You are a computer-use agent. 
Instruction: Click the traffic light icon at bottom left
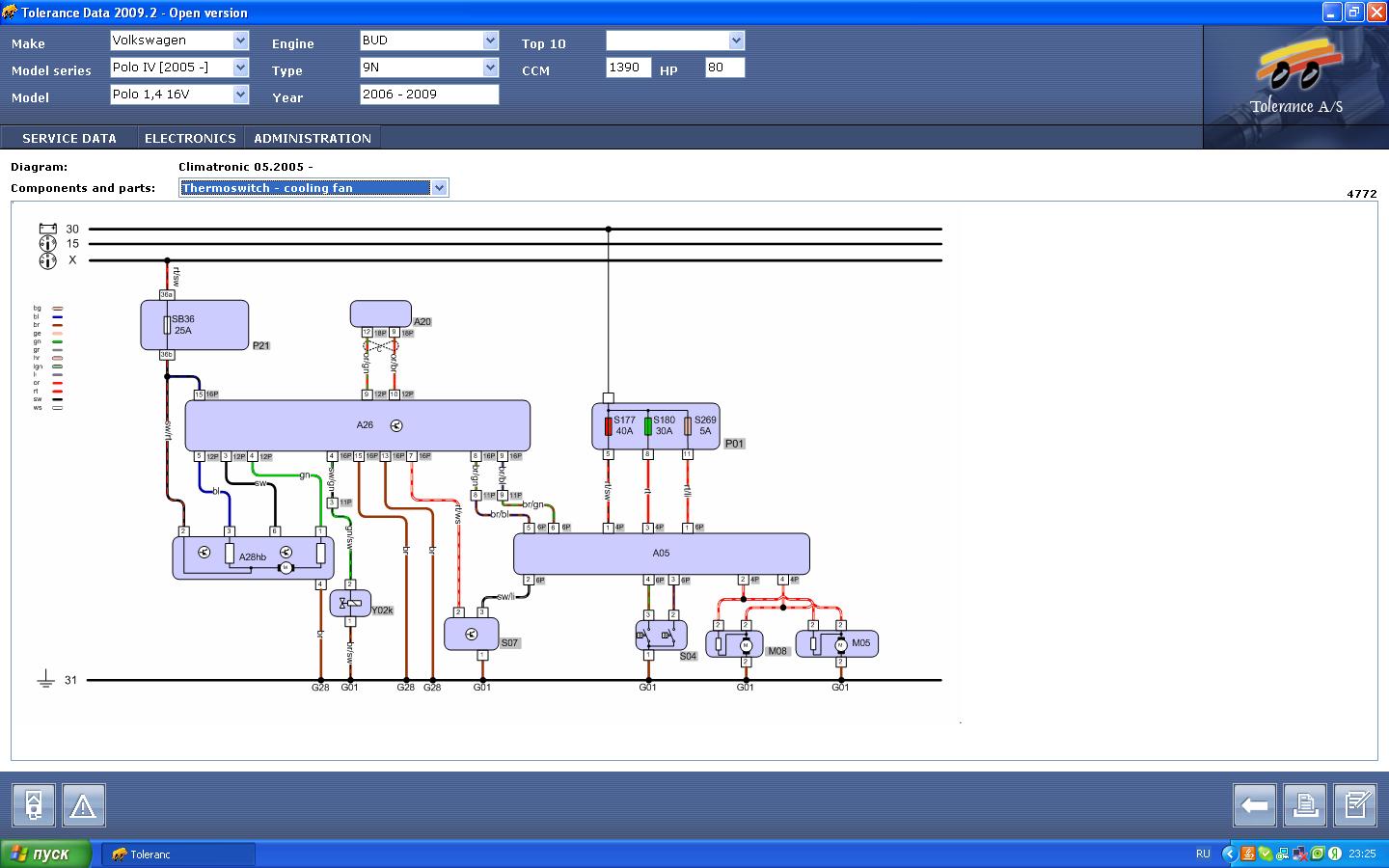point(34,804)
